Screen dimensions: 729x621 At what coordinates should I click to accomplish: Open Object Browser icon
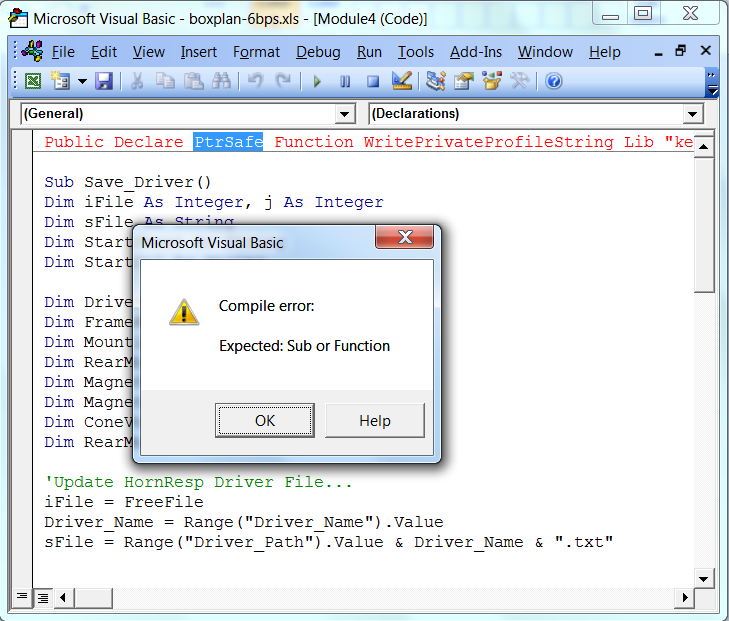coord(492,81)
